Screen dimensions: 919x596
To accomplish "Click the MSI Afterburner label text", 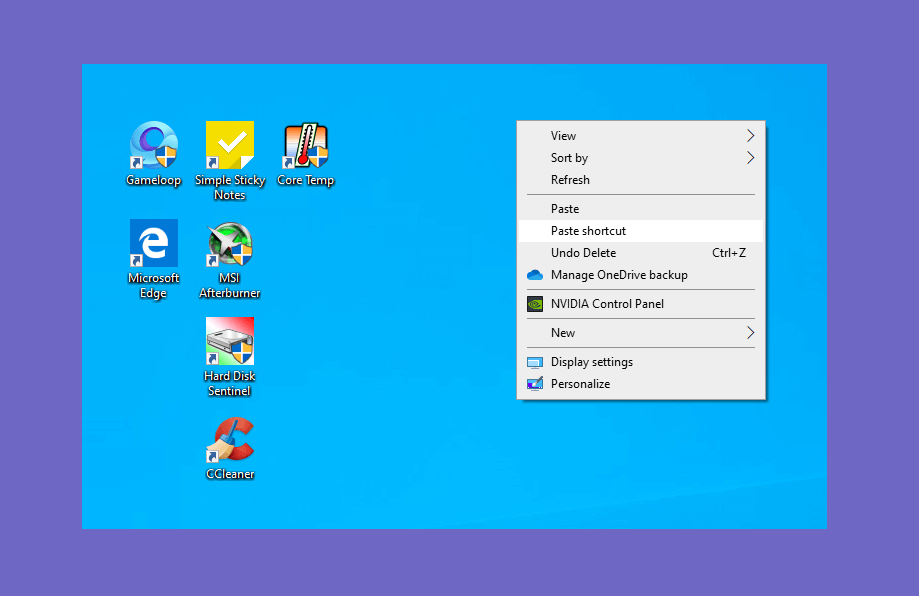I will (x=230, y=285).
